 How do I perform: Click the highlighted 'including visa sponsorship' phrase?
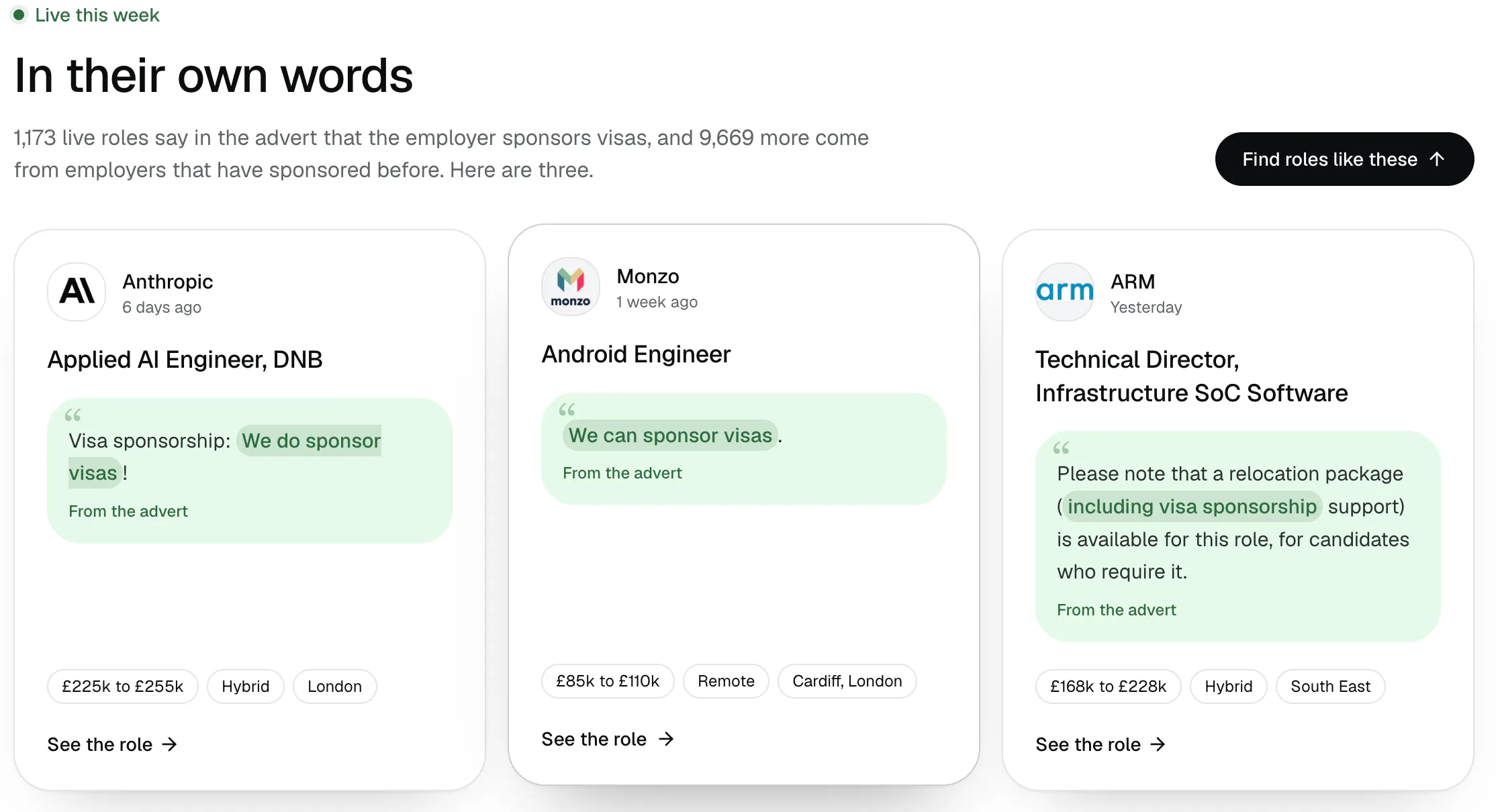1192,507
